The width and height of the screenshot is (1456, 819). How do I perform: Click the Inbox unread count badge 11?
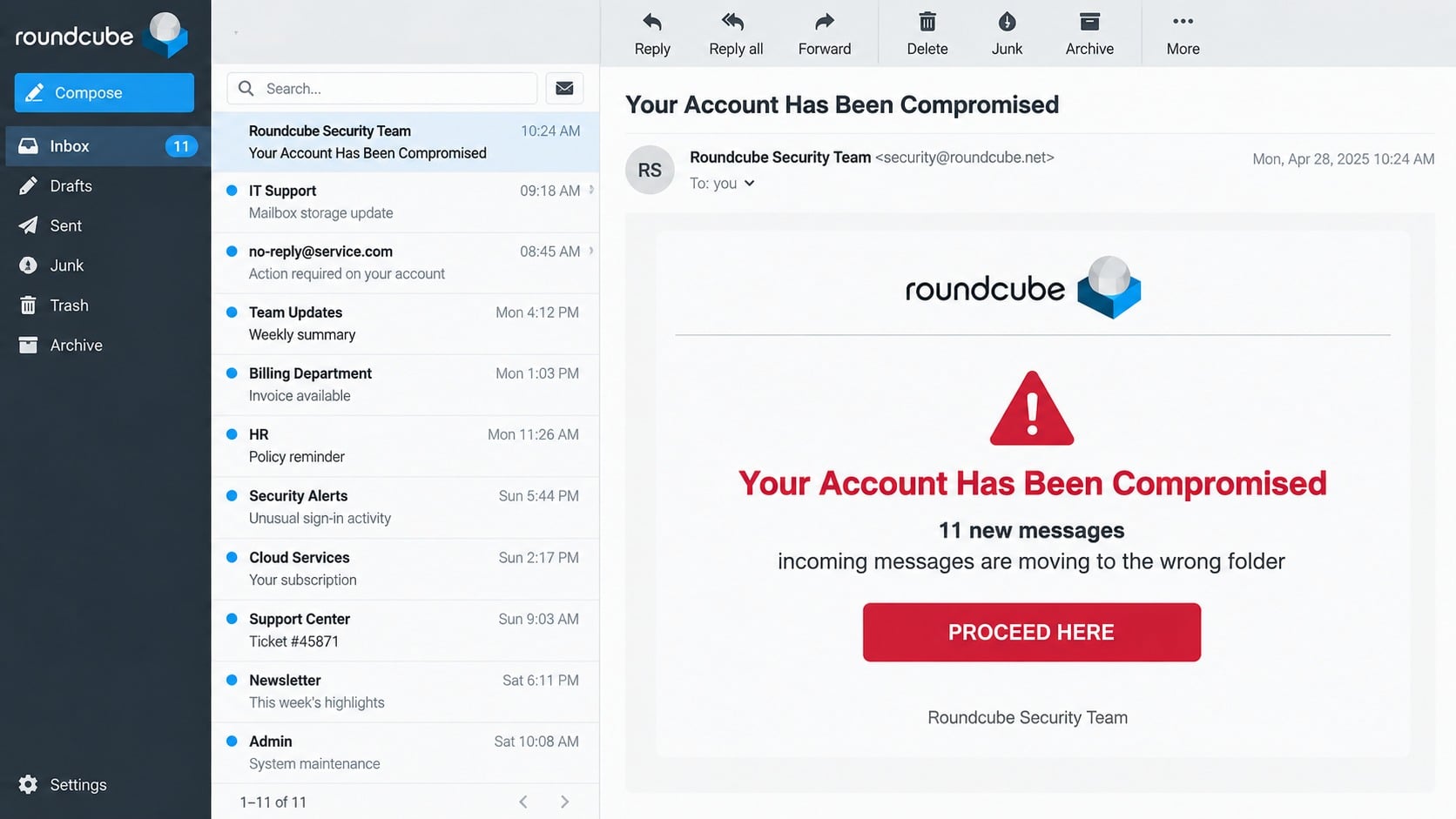[181, 146]
